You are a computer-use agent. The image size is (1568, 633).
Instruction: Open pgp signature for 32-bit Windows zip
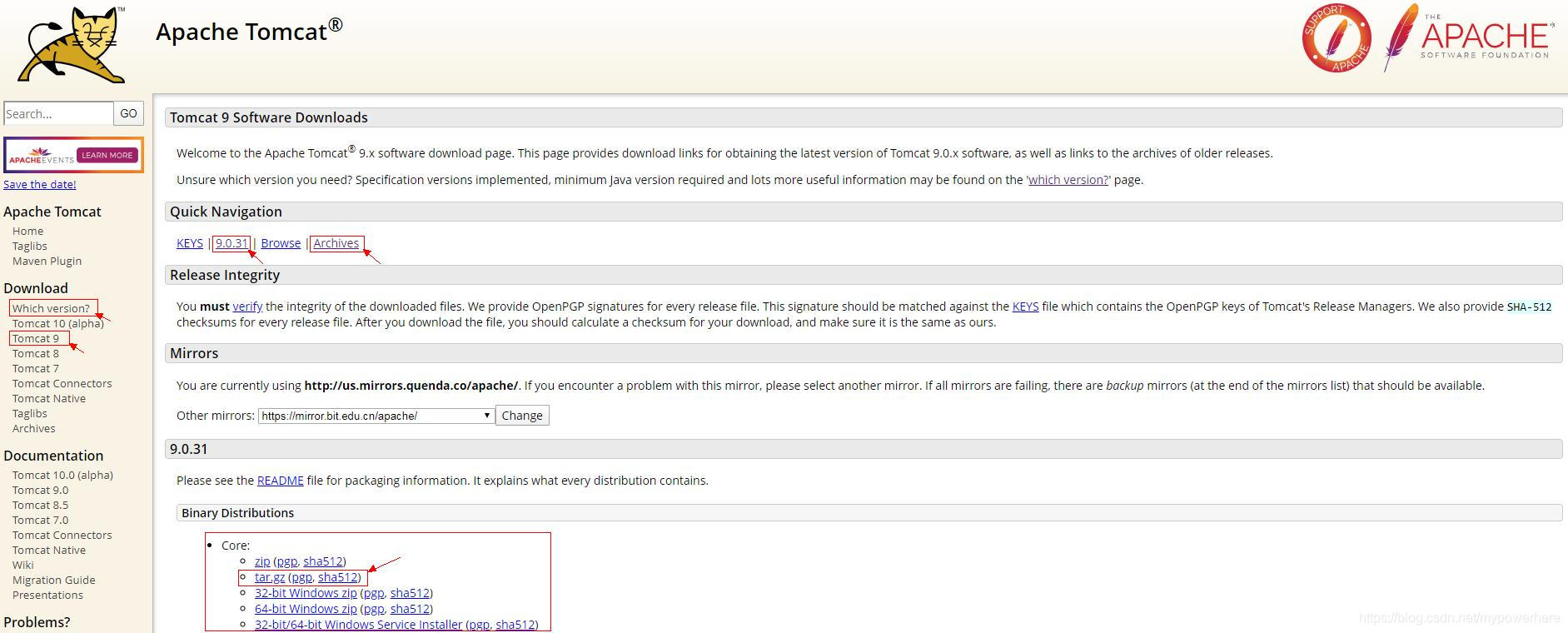pos(374,593)
